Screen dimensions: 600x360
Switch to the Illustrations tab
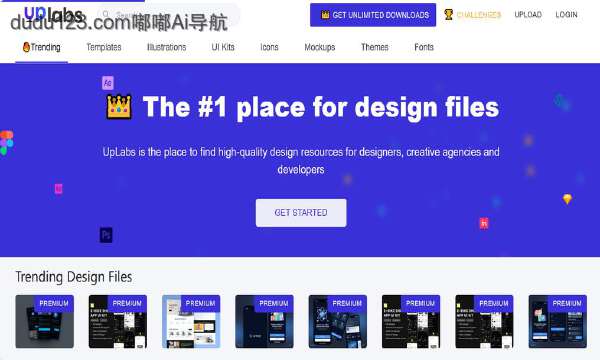click(x=166, y=47)
